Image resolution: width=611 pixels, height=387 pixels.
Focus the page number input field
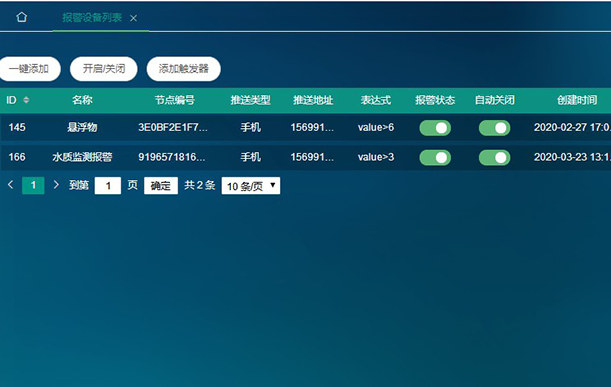[x=108, y=186]
